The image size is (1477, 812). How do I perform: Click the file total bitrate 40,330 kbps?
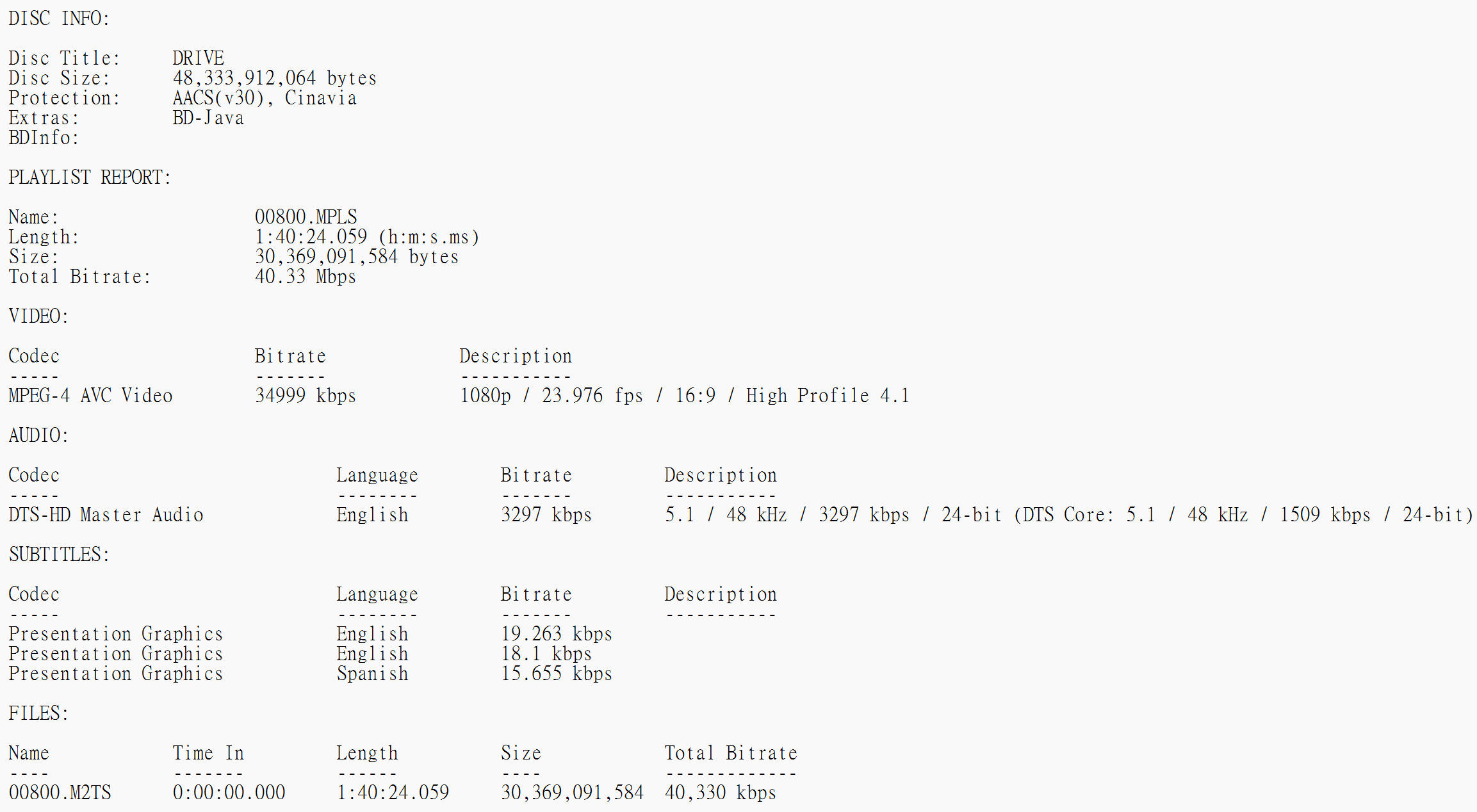pyautogui.click(x=720, y=793)
